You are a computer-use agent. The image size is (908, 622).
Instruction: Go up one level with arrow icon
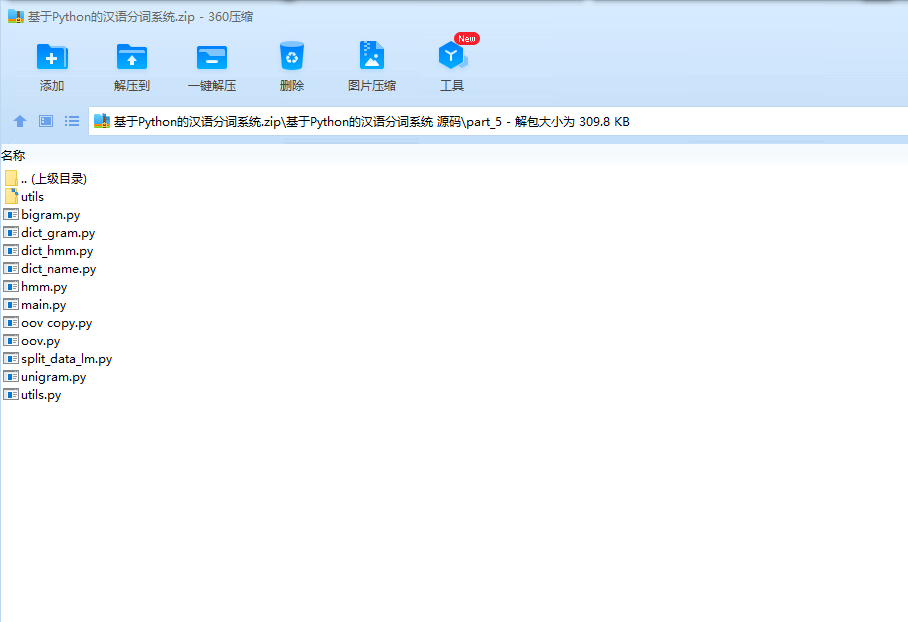pos(20,121)
